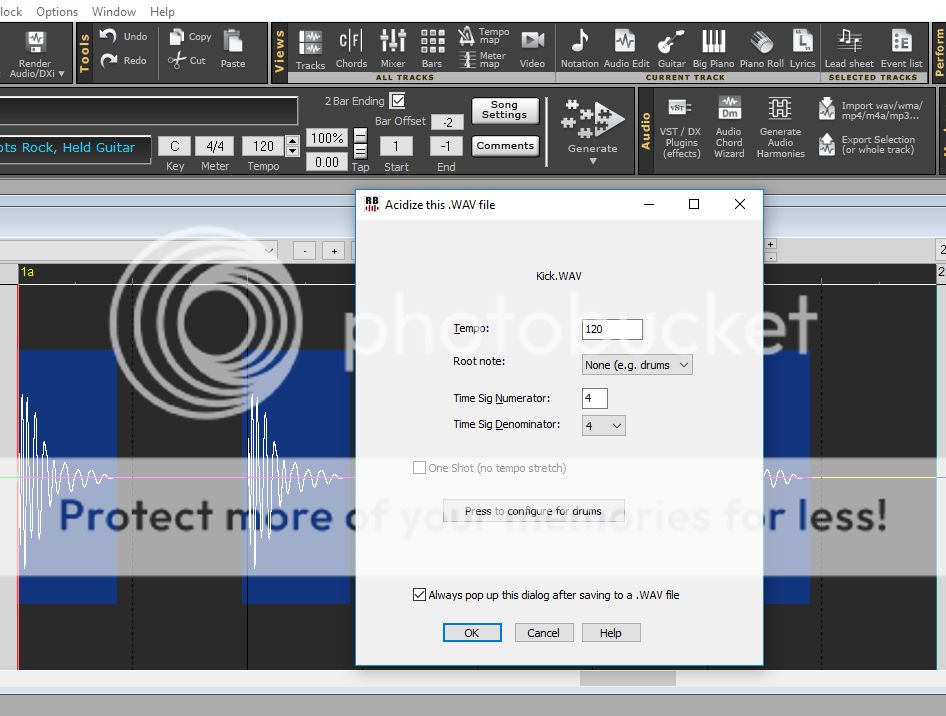The height and width of the screenshot is (716, 946).
Task: Click the main toolbar Tempo value 120
Action: 263,146
